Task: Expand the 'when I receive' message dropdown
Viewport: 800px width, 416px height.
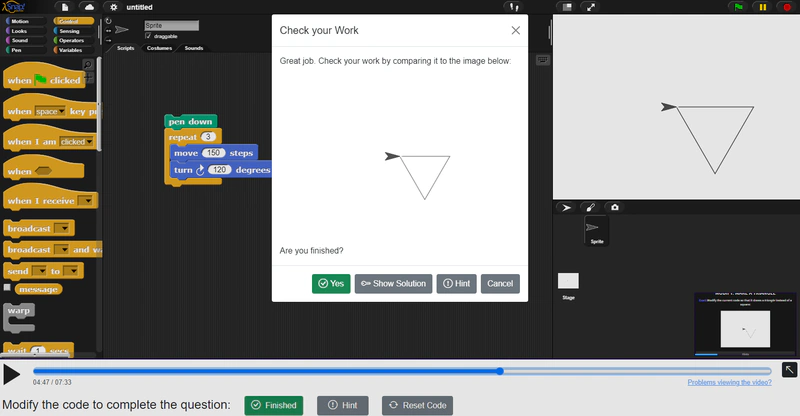Action: (86, 201)
